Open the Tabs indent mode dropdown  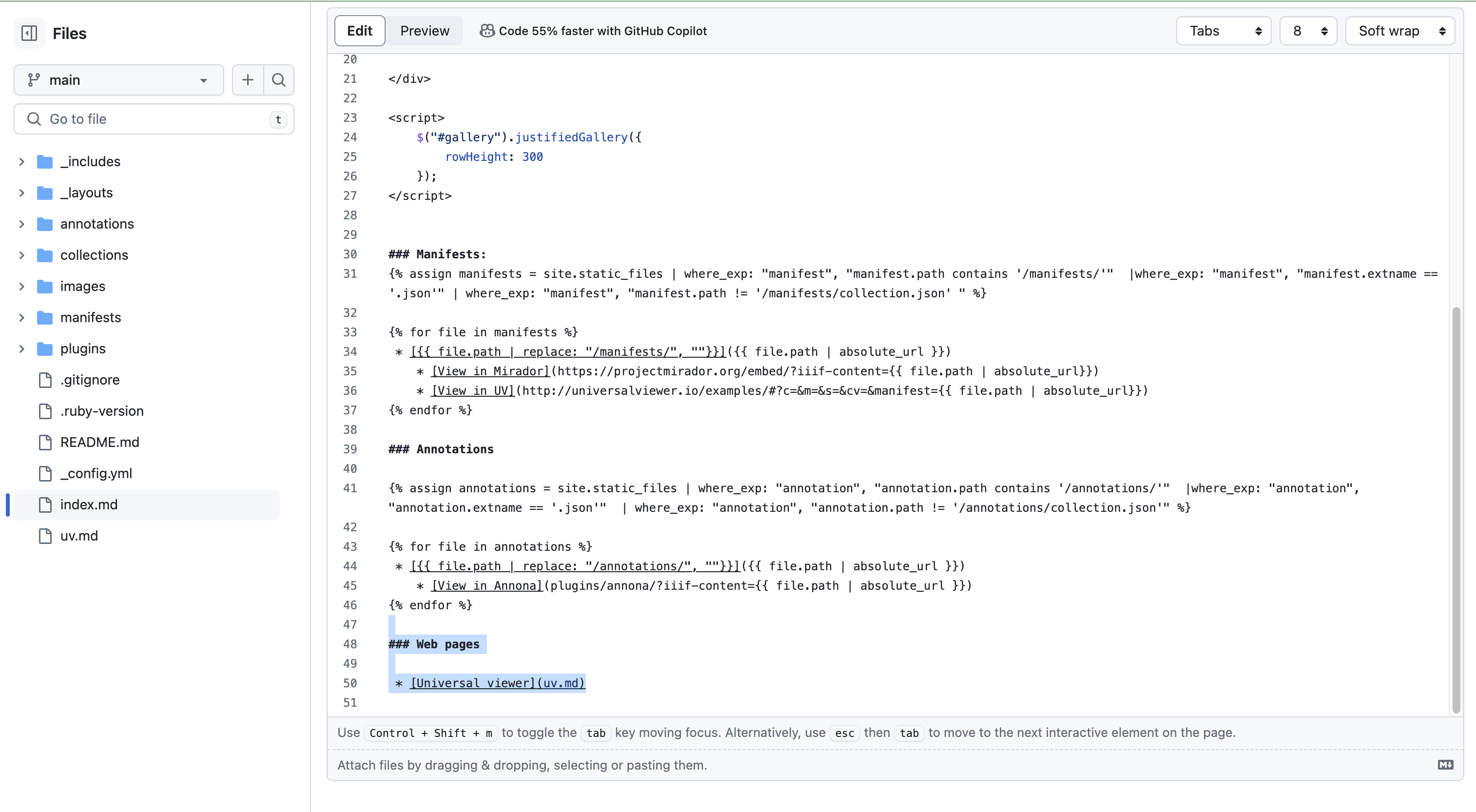click(1224, 31)
